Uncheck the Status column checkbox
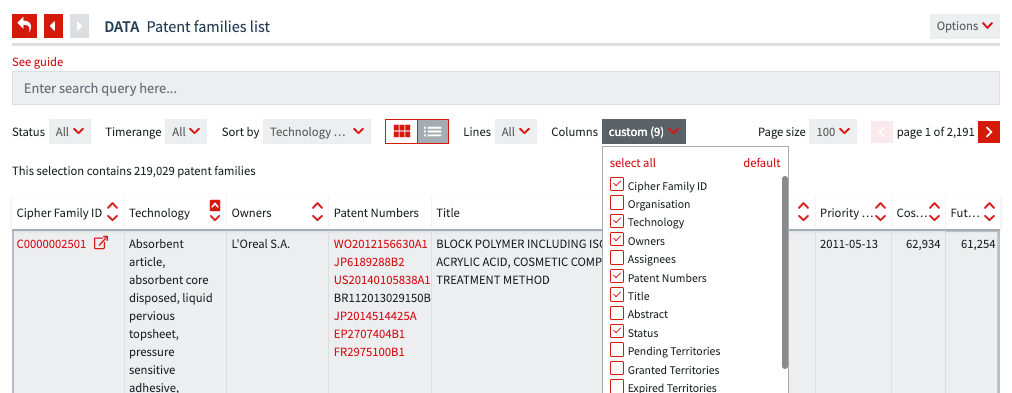 [x=616, y=332]
